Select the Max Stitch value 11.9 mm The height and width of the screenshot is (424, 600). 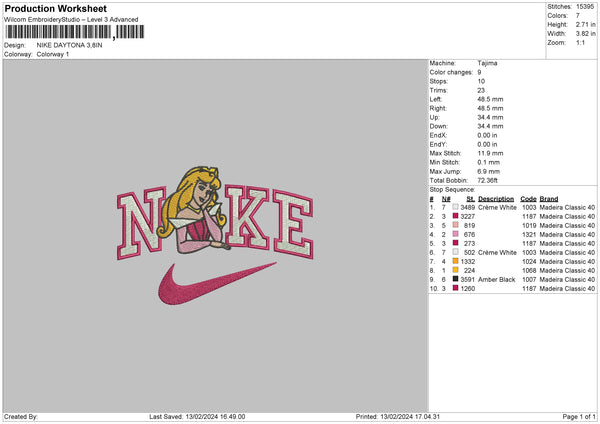click(490, 153)
